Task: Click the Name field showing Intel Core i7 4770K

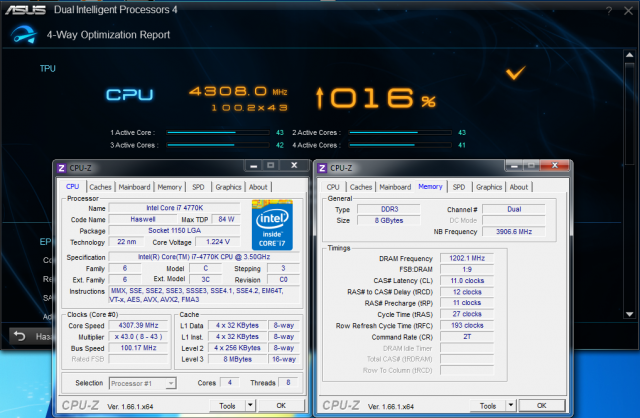Action: [x=175, y=208]
